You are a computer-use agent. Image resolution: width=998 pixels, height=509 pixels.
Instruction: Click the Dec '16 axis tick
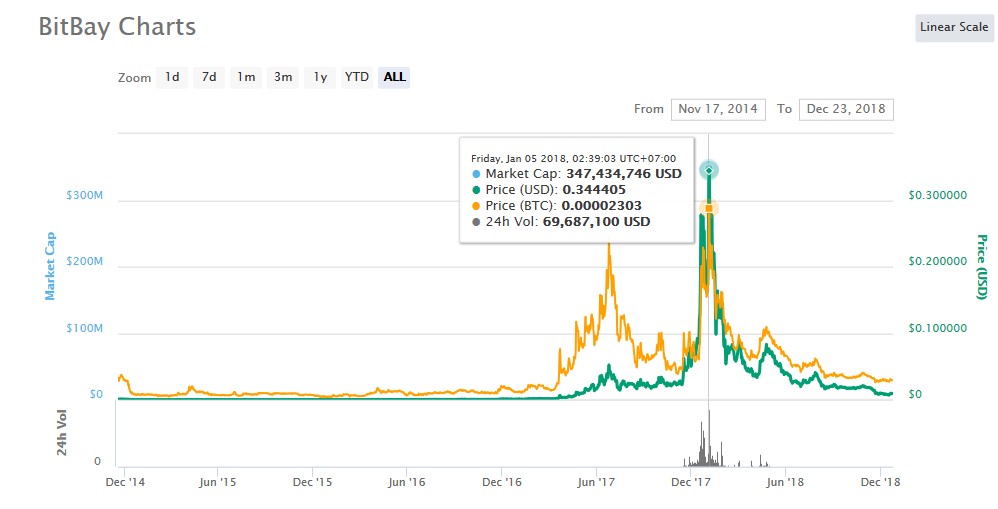pyautogui.click(x=502, y=482)
